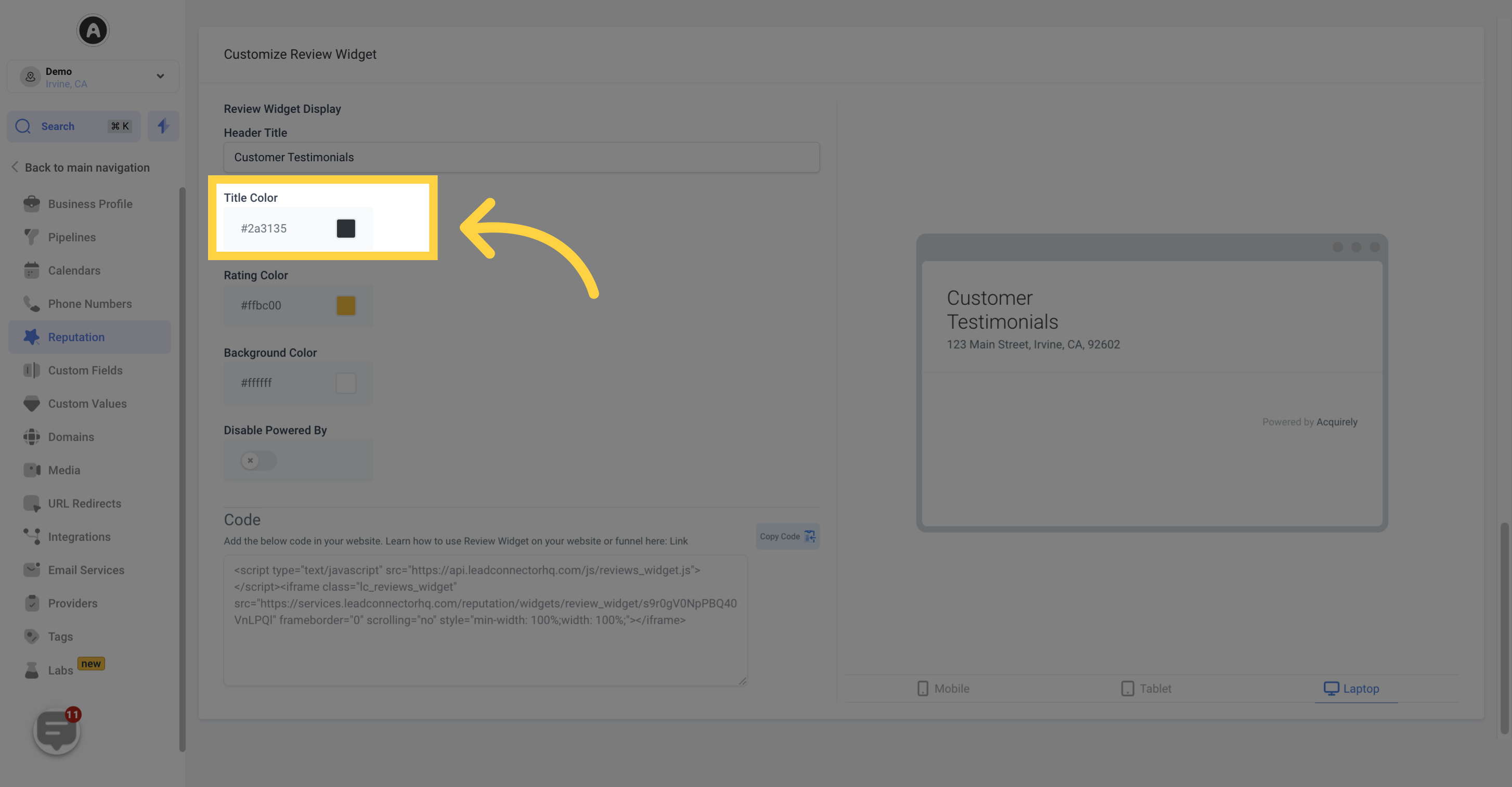Viewport: 1512px width, 787px height.
Task: Click the Customer Testimonials preview heading
Action: click(x=1002, y=310)
